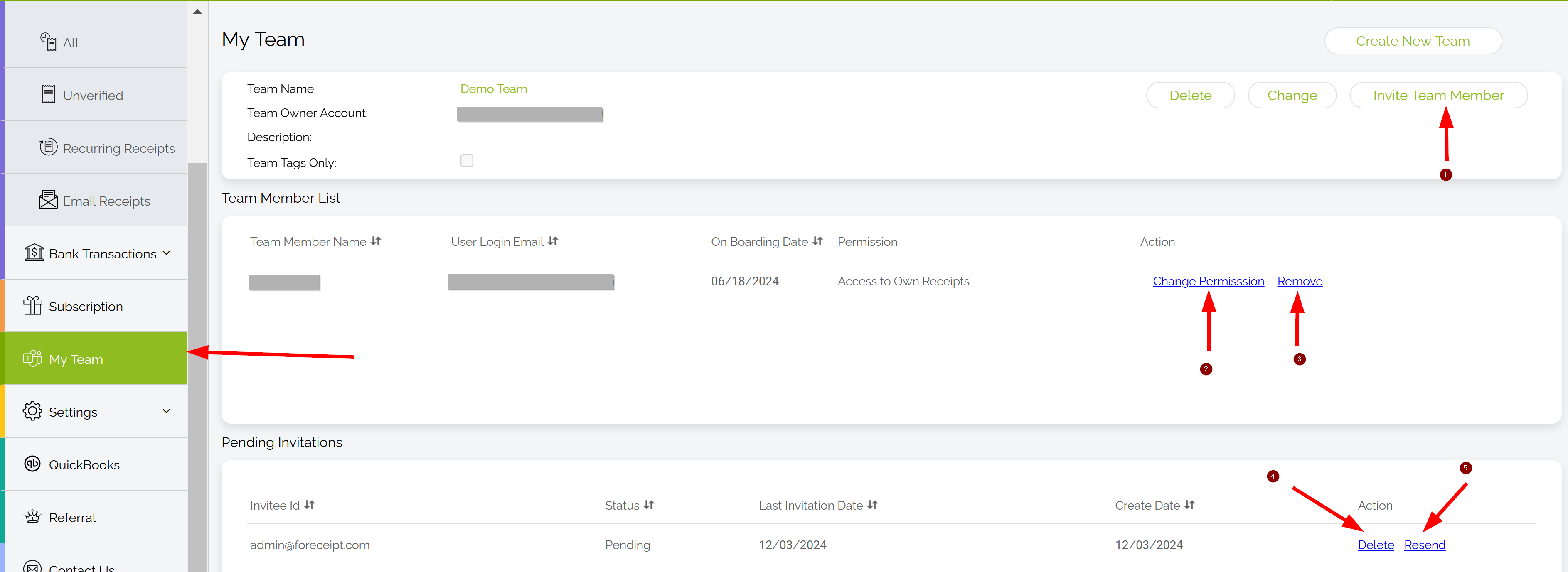
Task: Expand the Settings menu chevron
Action: point(167,411)
